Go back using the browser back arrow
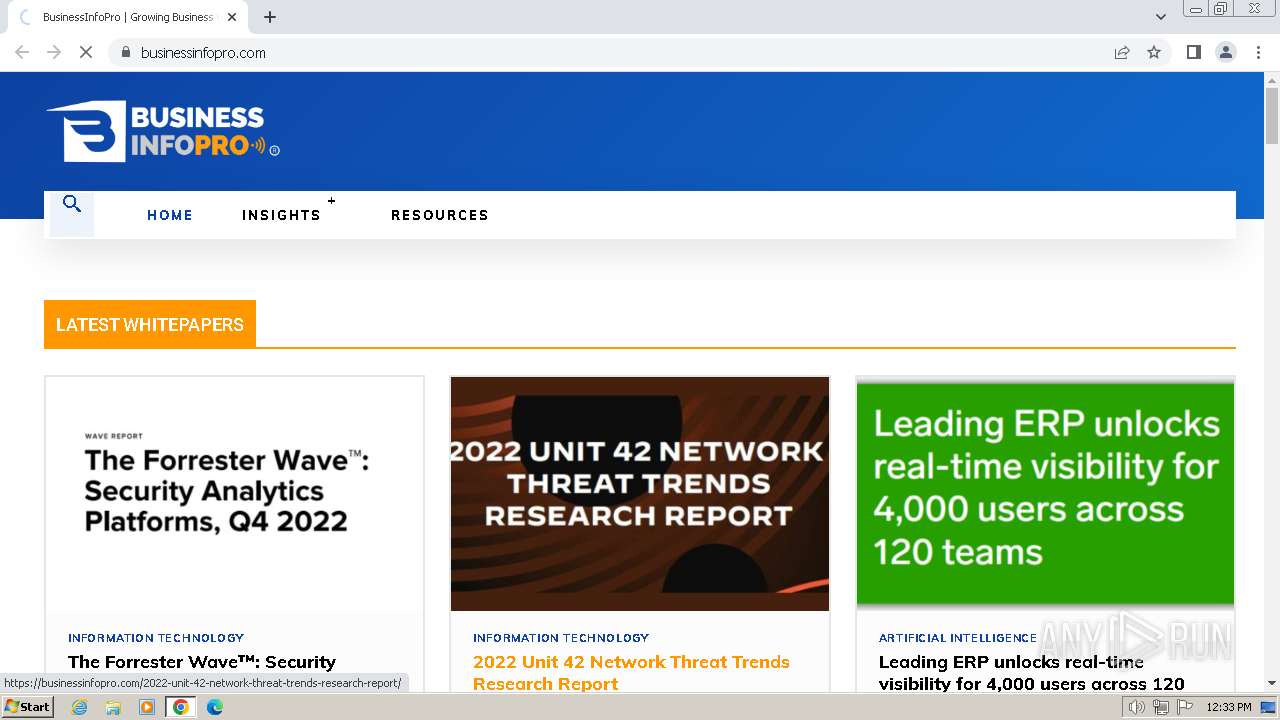This screenshot has height=720, width=1280. pyautogui.click(x=22, y=52)
